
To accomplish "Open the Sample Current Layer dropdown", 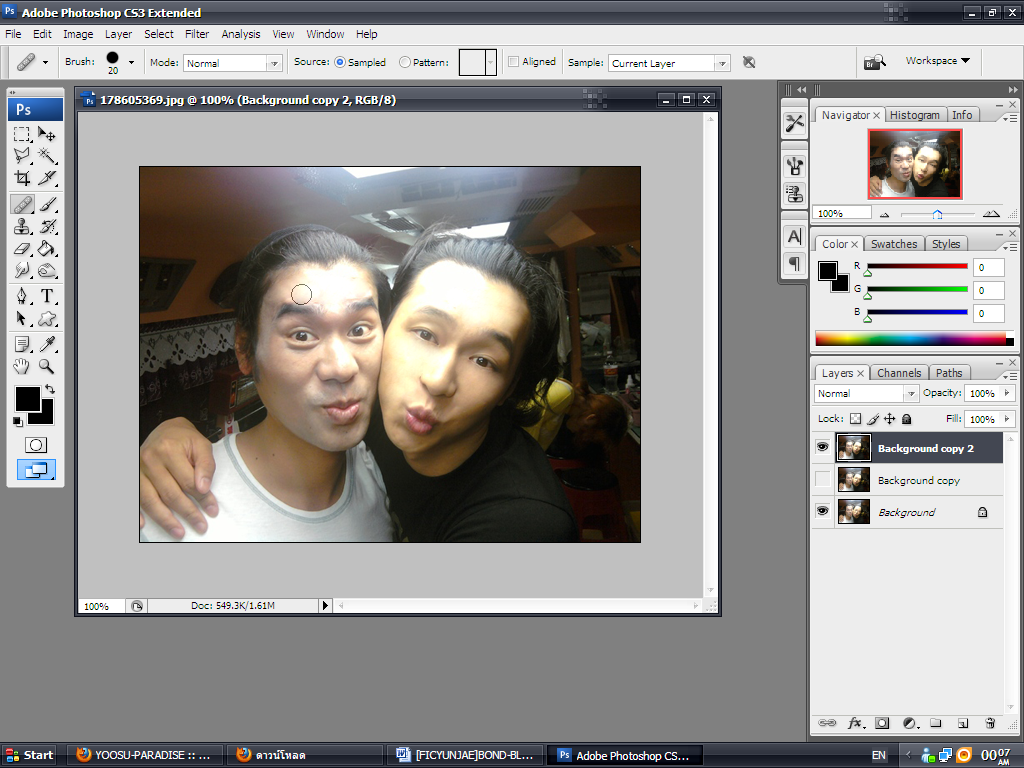I will tap(669, 63).
